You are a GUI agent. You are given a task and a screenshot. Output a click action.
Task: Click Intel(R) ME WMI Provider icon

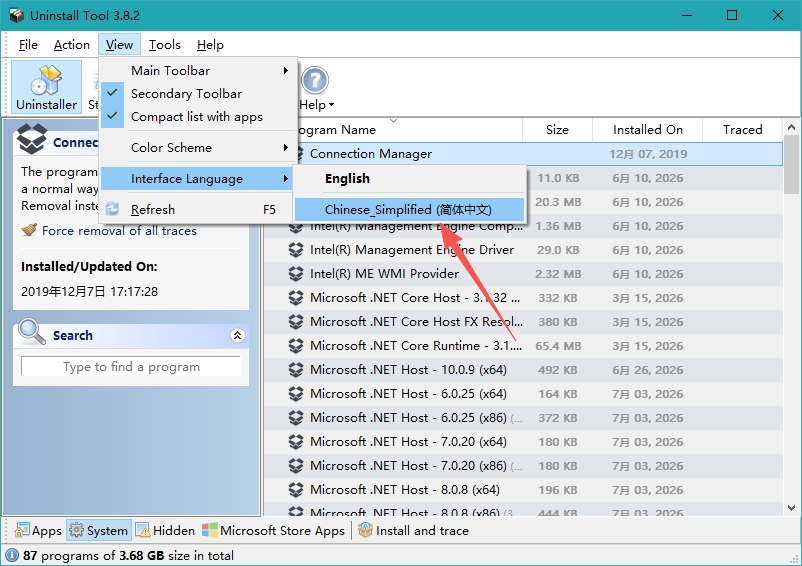(296, 274)
